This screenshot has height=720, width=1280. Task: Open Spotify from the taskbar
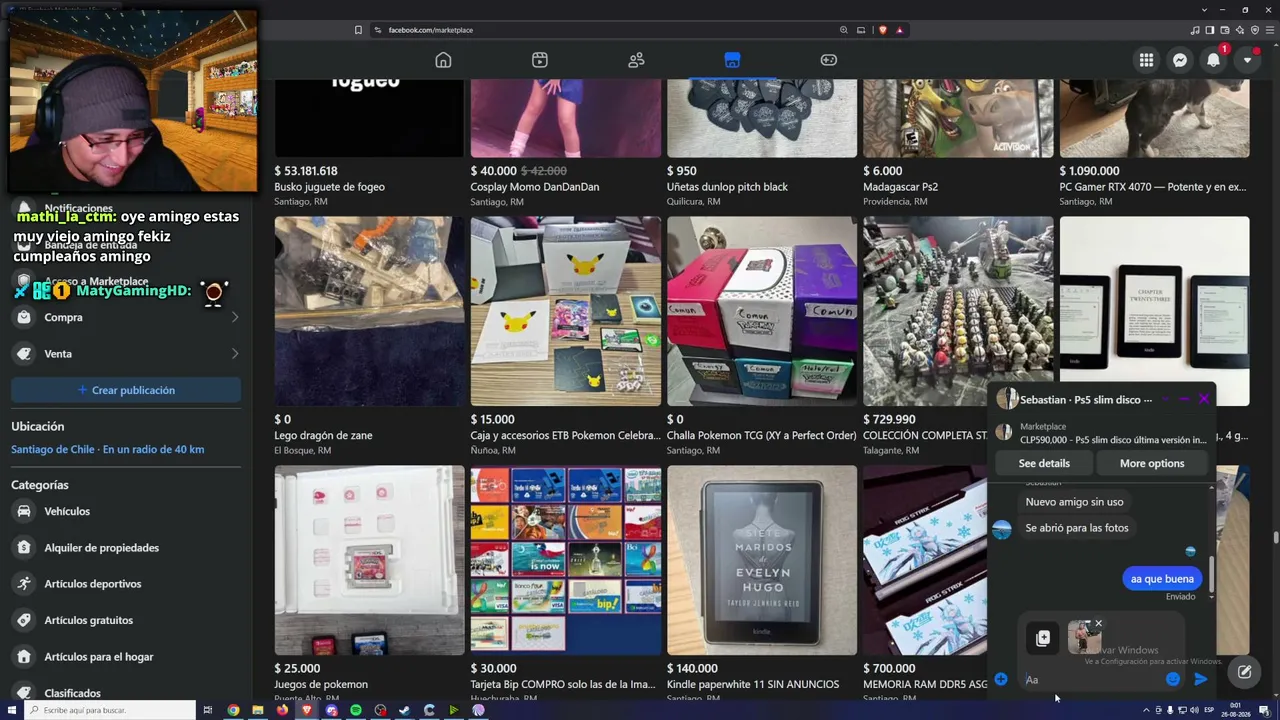356,710
